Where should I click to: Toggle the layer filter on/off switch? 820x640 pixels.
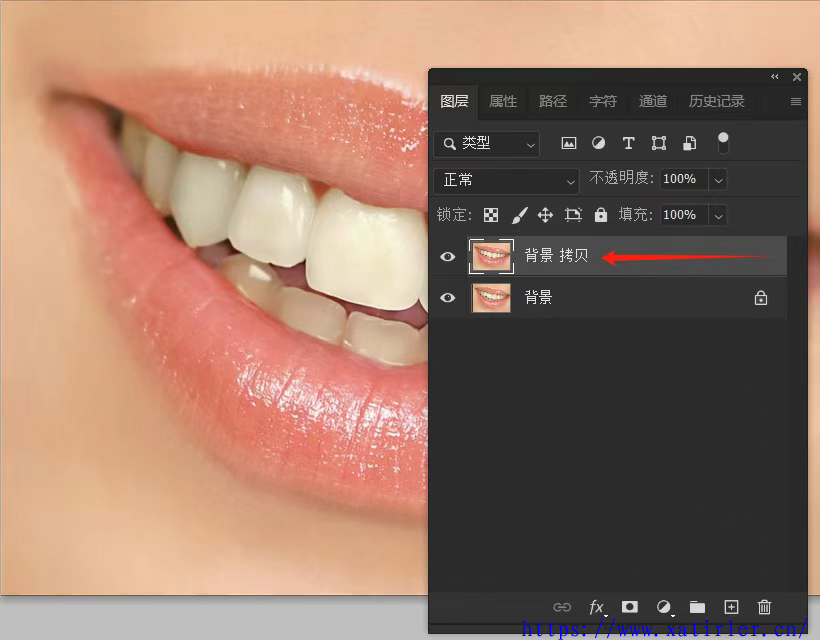723,143
